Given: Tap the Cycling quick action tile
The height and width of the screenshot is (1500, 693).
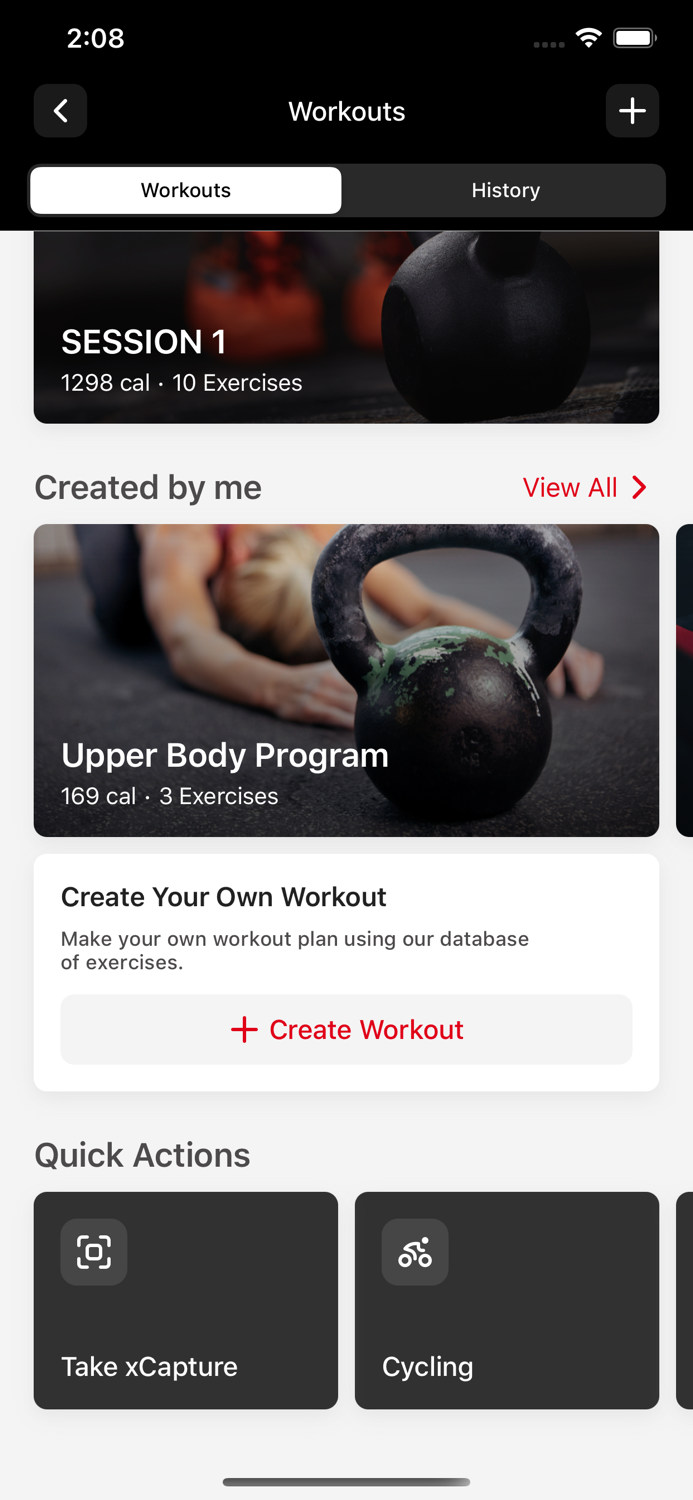Looking at the screenshot, I should [x=507, y=1300].
